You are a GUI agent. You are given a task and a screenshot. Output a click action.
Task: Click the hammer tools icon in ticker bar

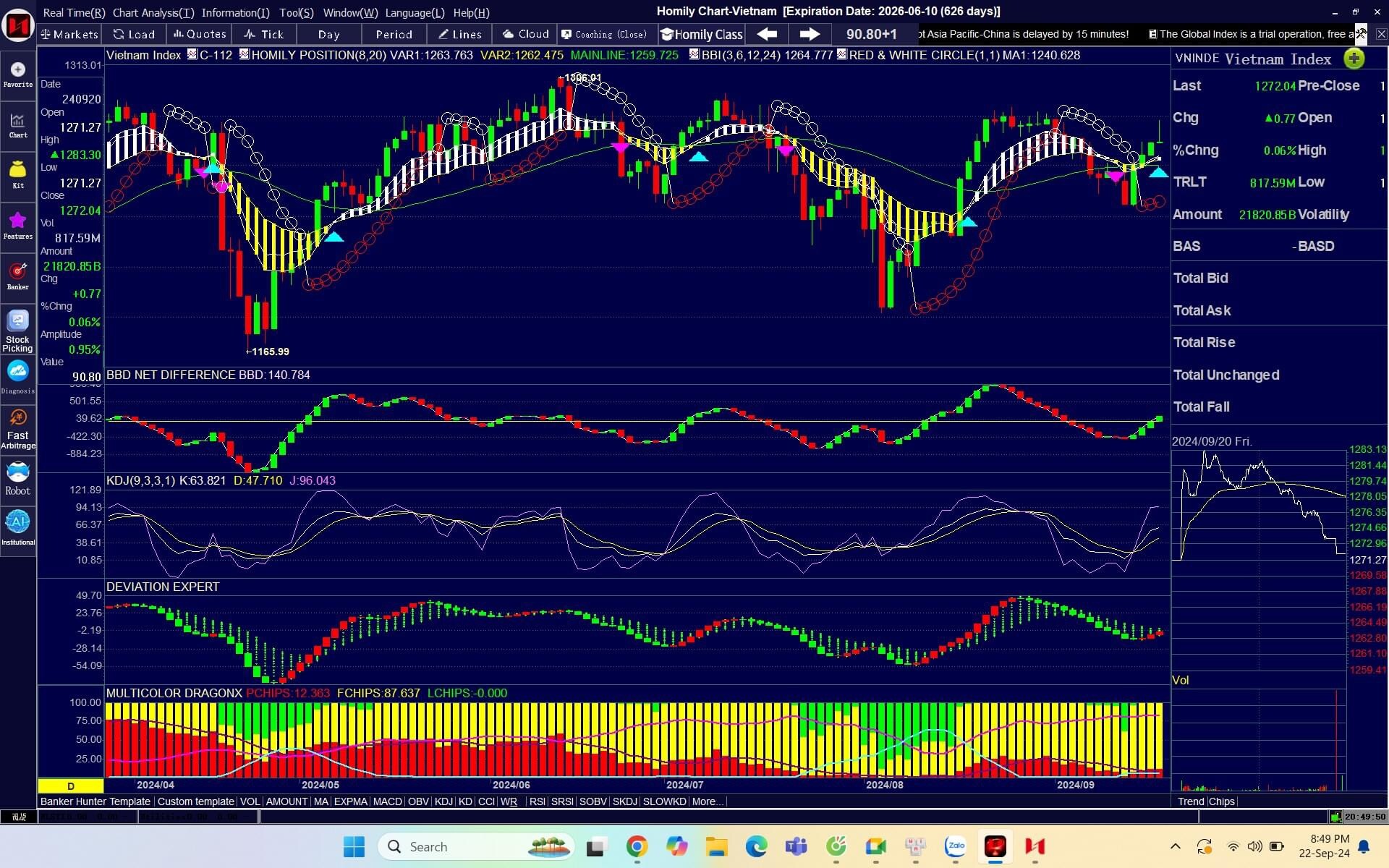[1361, 33]
